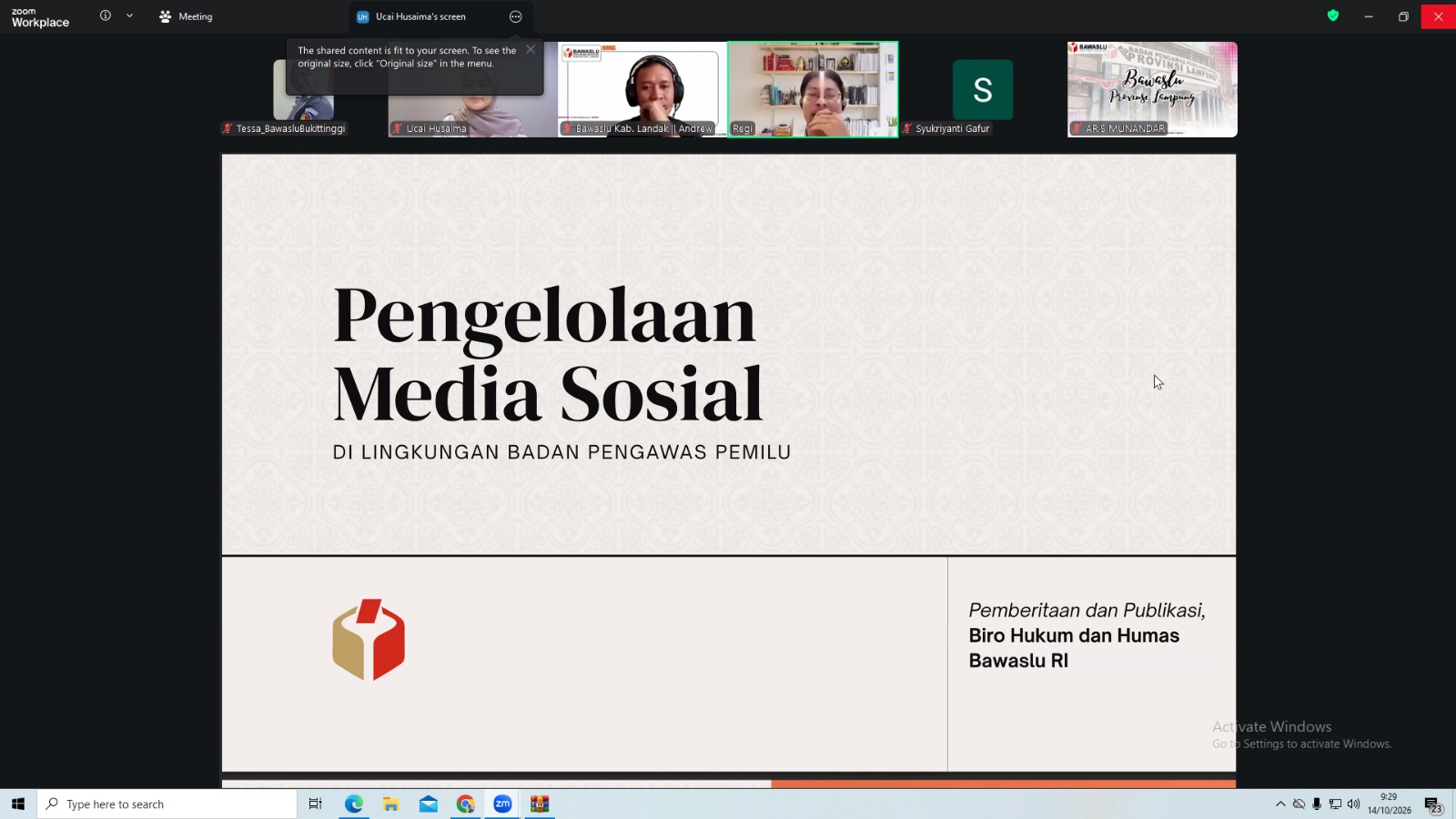The width and height of the screenshot is (1456, 819).
Task: Select Syukriyanti Gafur avatar tile
Action: coord(983,89)
